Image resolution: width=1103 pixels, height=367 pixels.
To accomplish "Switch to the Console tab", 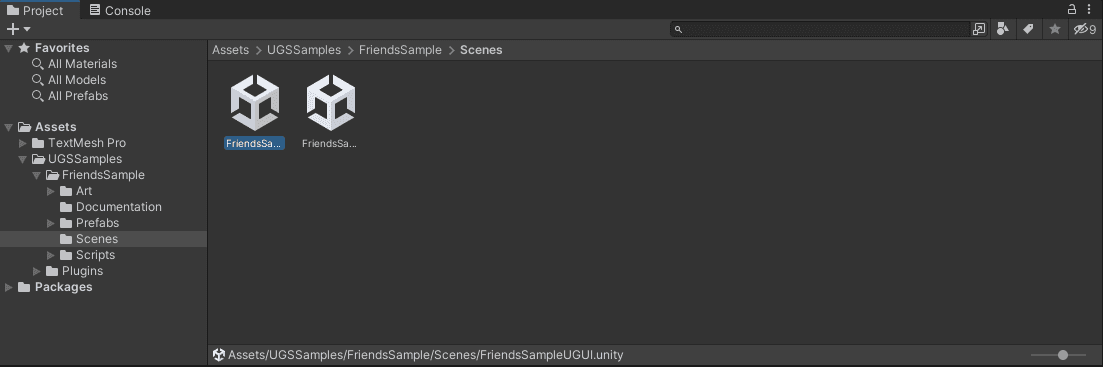I will point(120,11).
